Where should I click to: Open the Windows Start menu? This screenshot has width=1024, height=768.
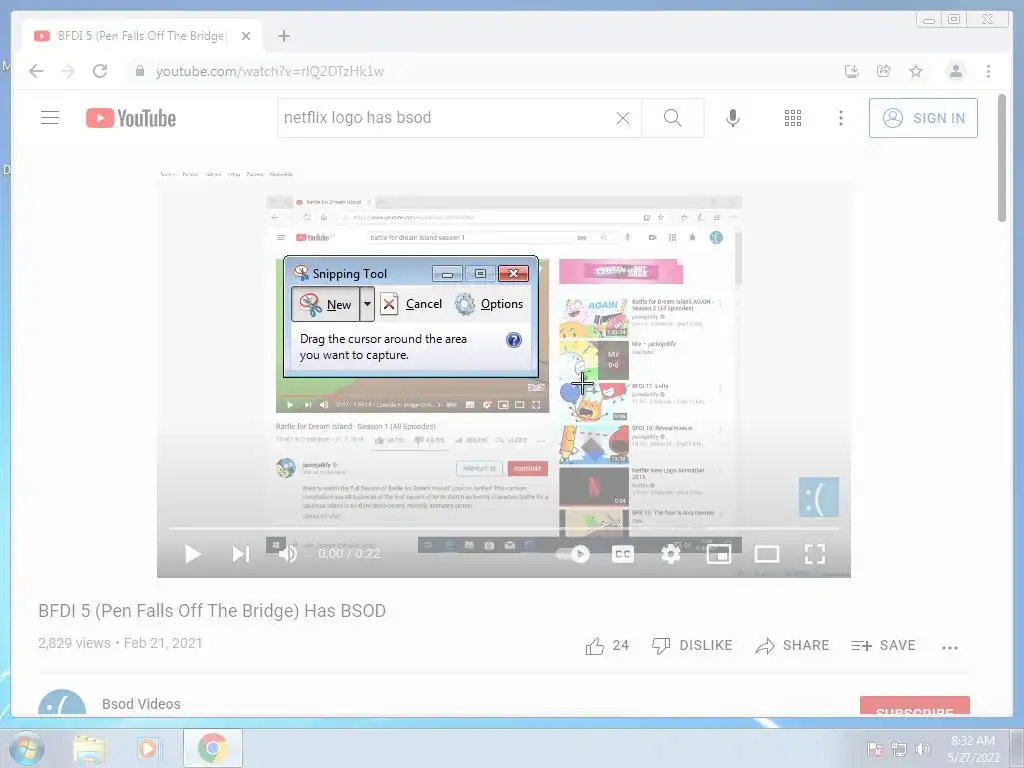click(x=26, y=748)
